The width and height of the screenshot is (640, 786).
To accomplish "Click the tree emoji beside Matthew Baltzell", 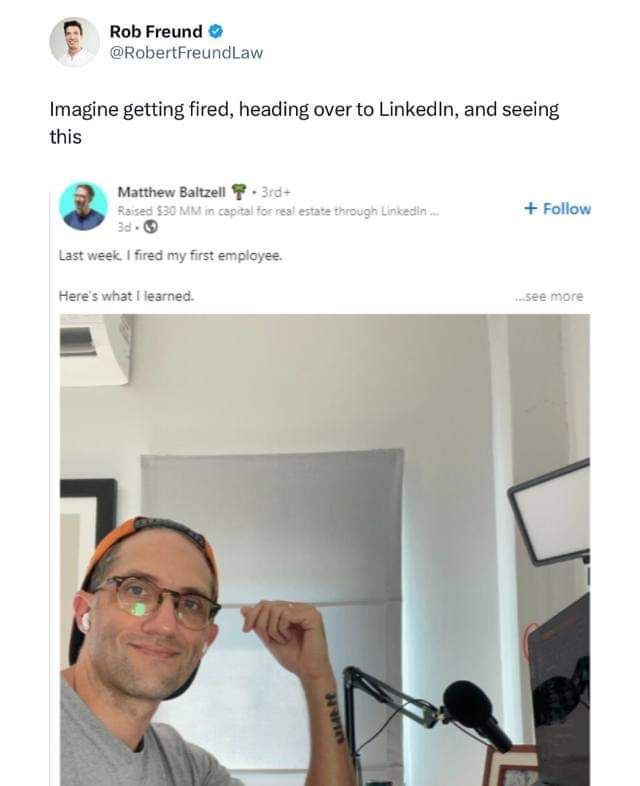I will point(239,191).
